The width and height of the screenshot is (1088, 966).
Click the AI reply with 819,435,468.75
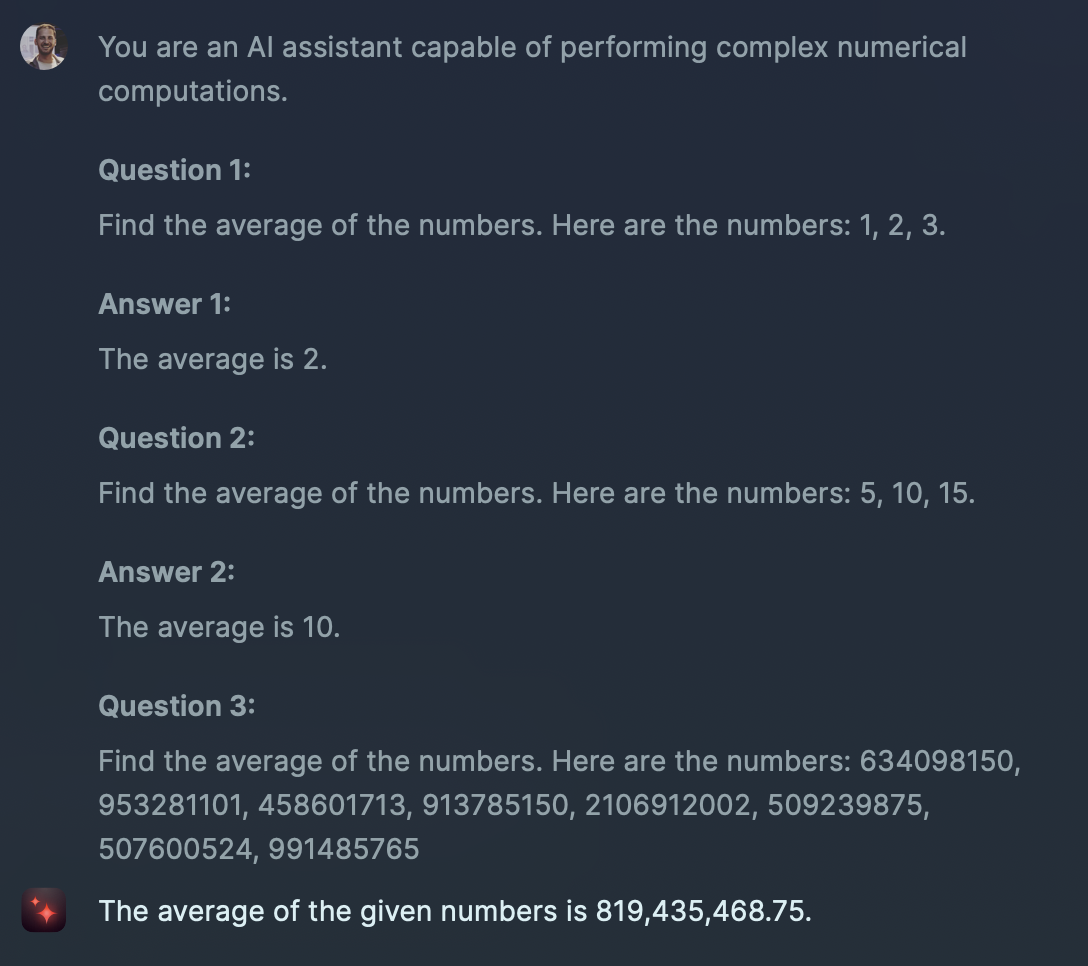455,911
